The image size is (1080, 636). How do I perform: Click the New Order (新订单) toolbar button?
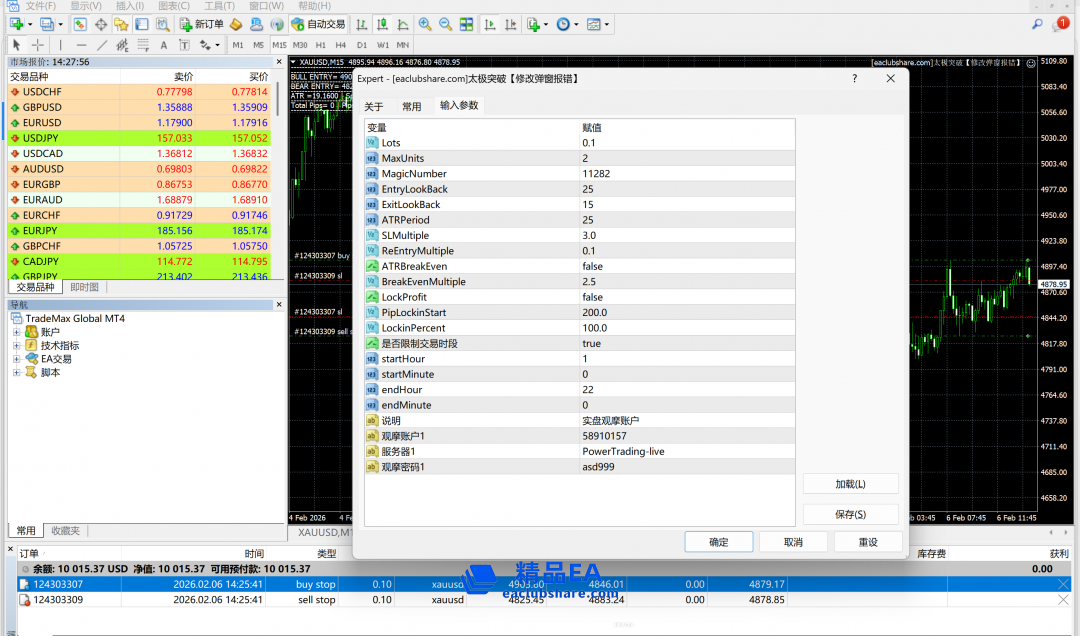pyautogui.click(x=202, y=24)
